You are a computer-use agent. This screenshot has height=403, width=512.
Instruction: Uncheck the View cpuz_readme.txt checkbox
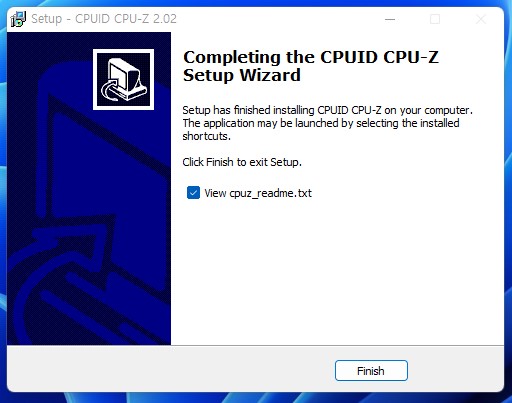(x=193, y=193)
